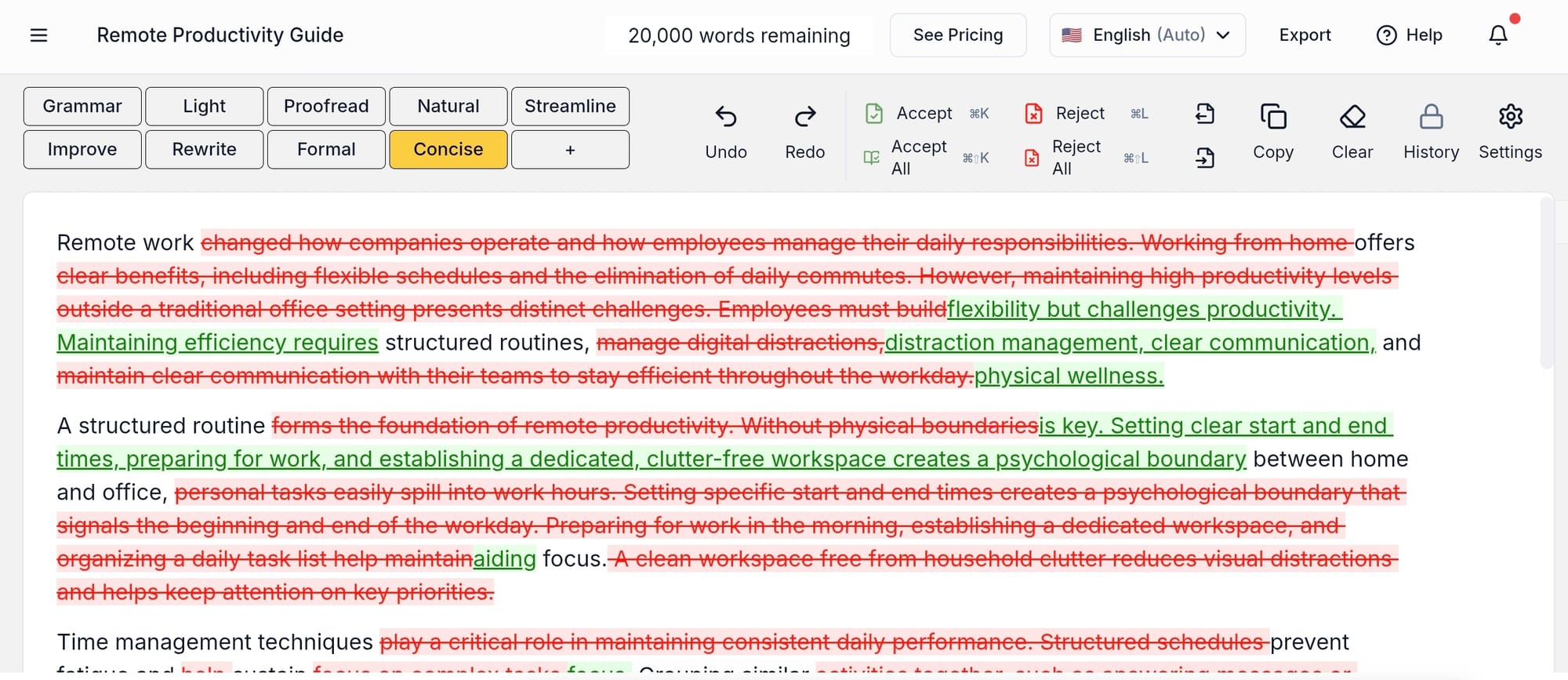Click inserted text "distraction management, clear communication,"
This screenshot has height=680, width=1568.
[x=1131, y=343]
